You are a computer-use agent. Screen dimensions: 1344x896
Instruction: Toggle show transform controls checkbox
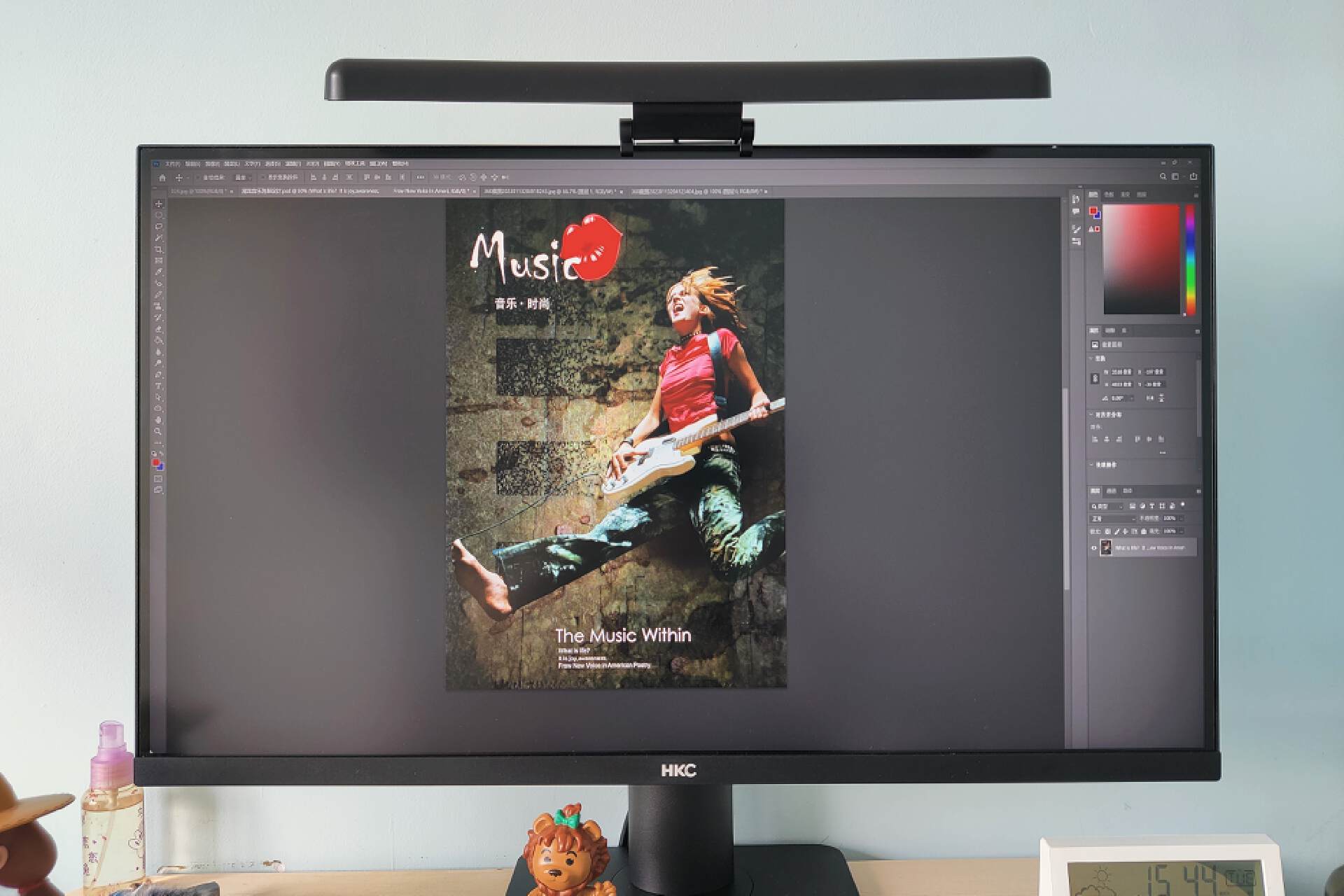[x=263, y=178]
